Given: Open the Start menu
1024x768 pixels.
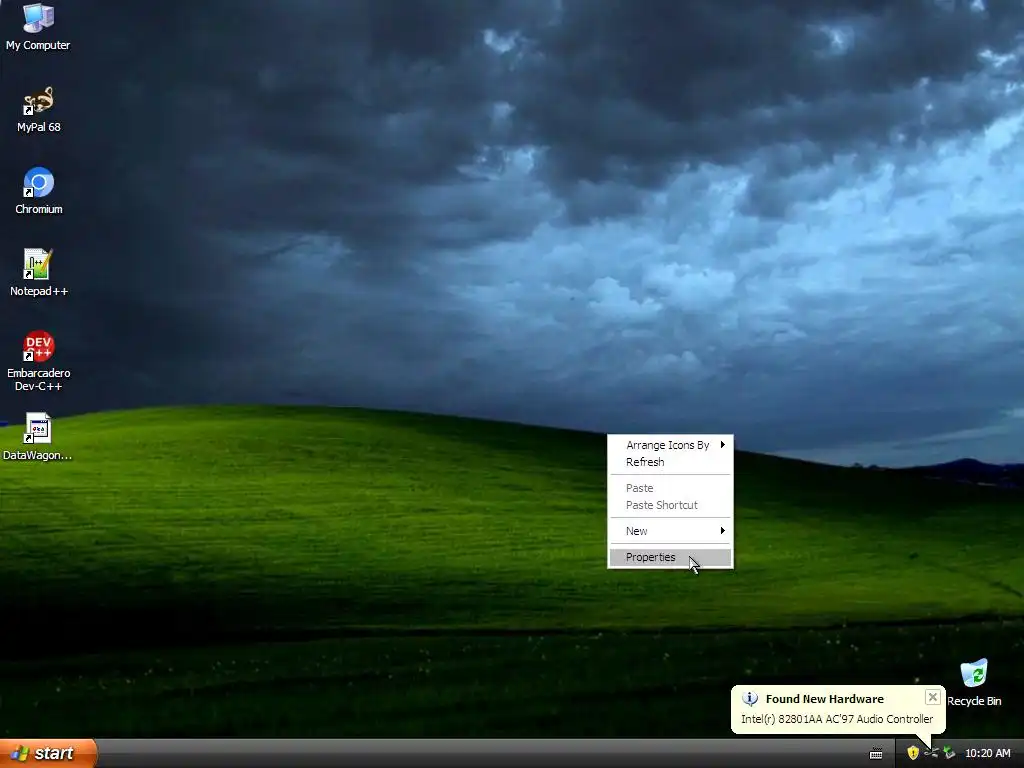Looking at the screenshot, I should click(48, 753).
